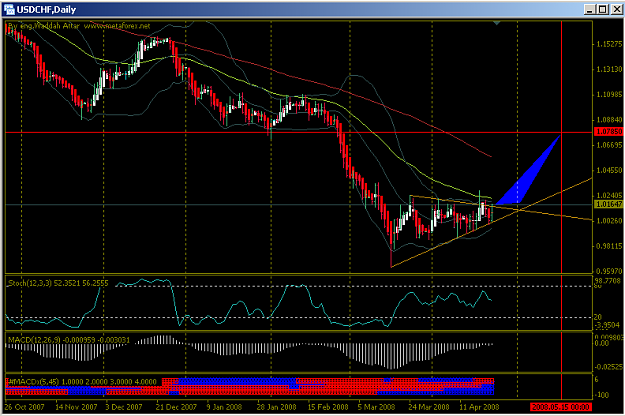The height and width of the screenshot is (416, 625).
Task: Click the Stochastic scale value 98.7708
Action: point(609,281)
